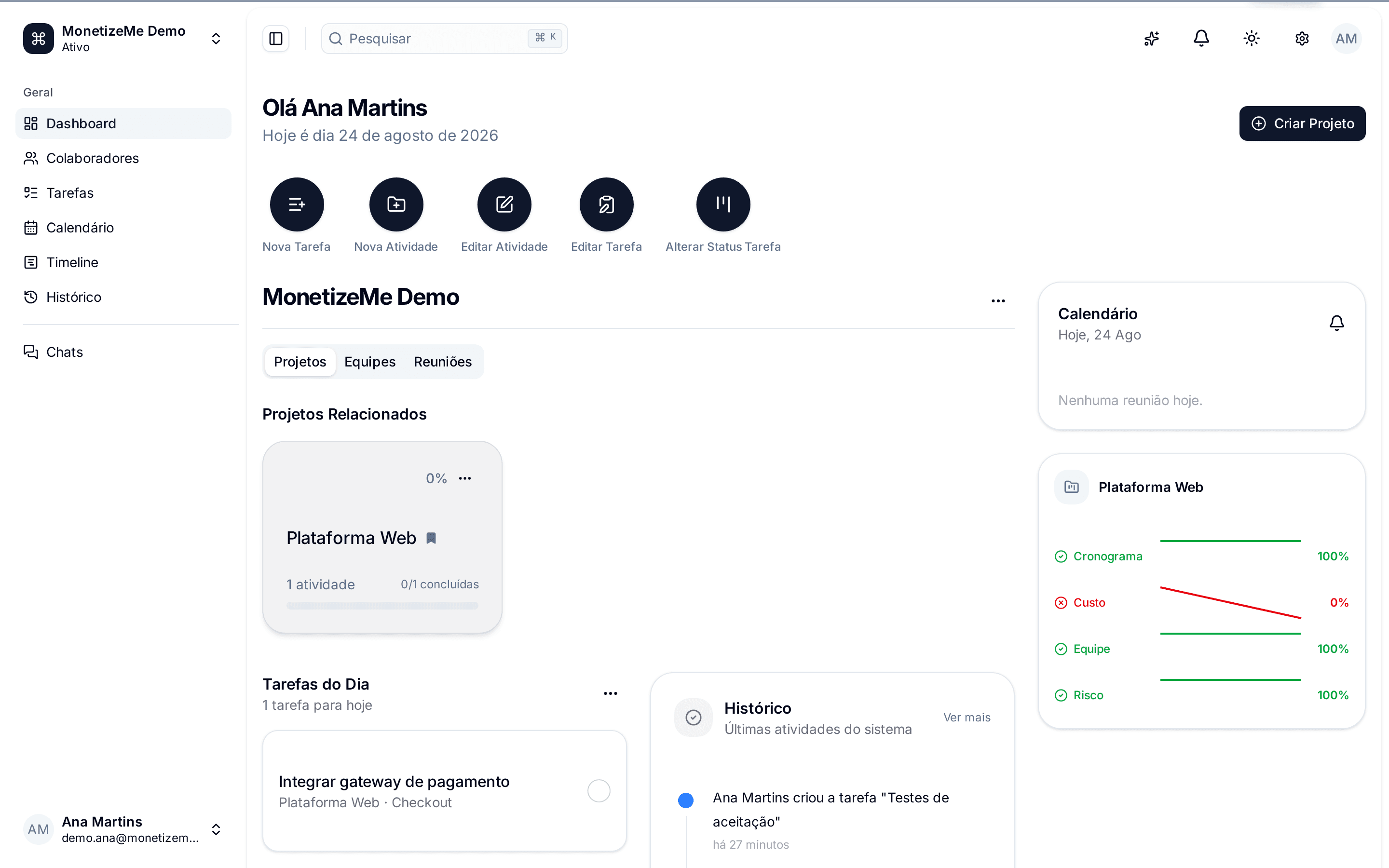The height and width of the screenshot is (868, 1389).
Task: Open the Plataforma Web project card
Action: [382, 537]
